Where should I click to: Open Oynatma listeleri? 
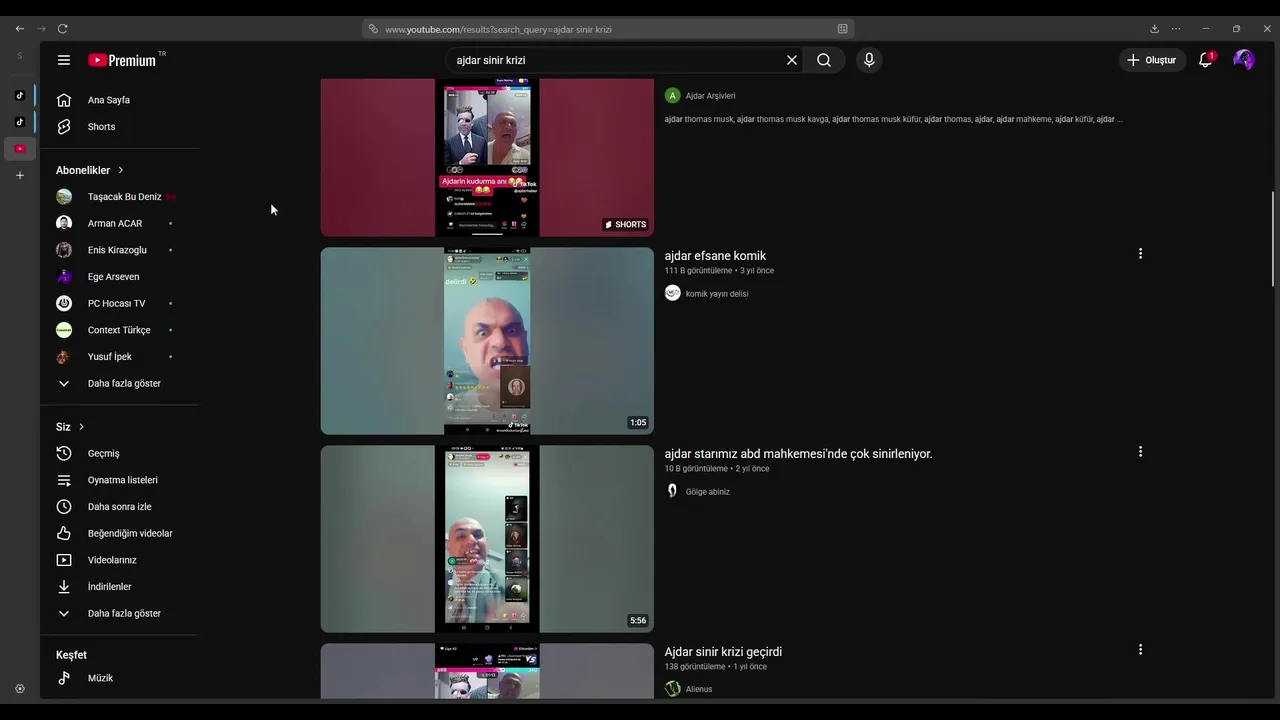[x=120, y=480]
